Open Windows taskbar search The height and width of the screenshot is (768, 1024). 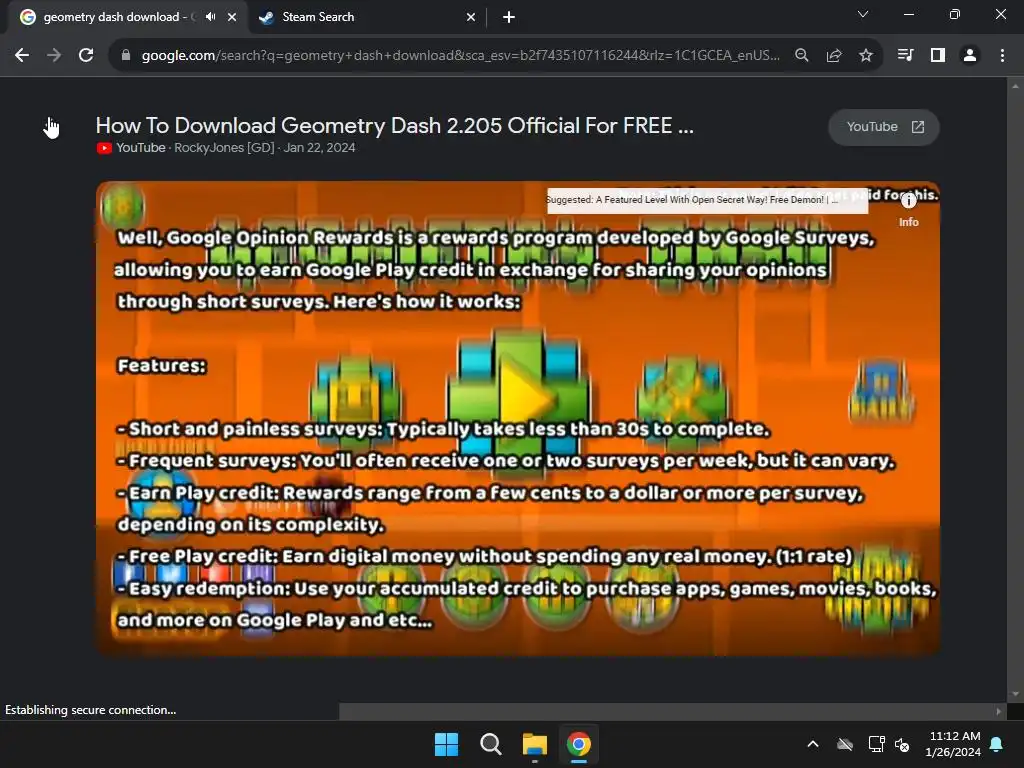click(490, 744)
